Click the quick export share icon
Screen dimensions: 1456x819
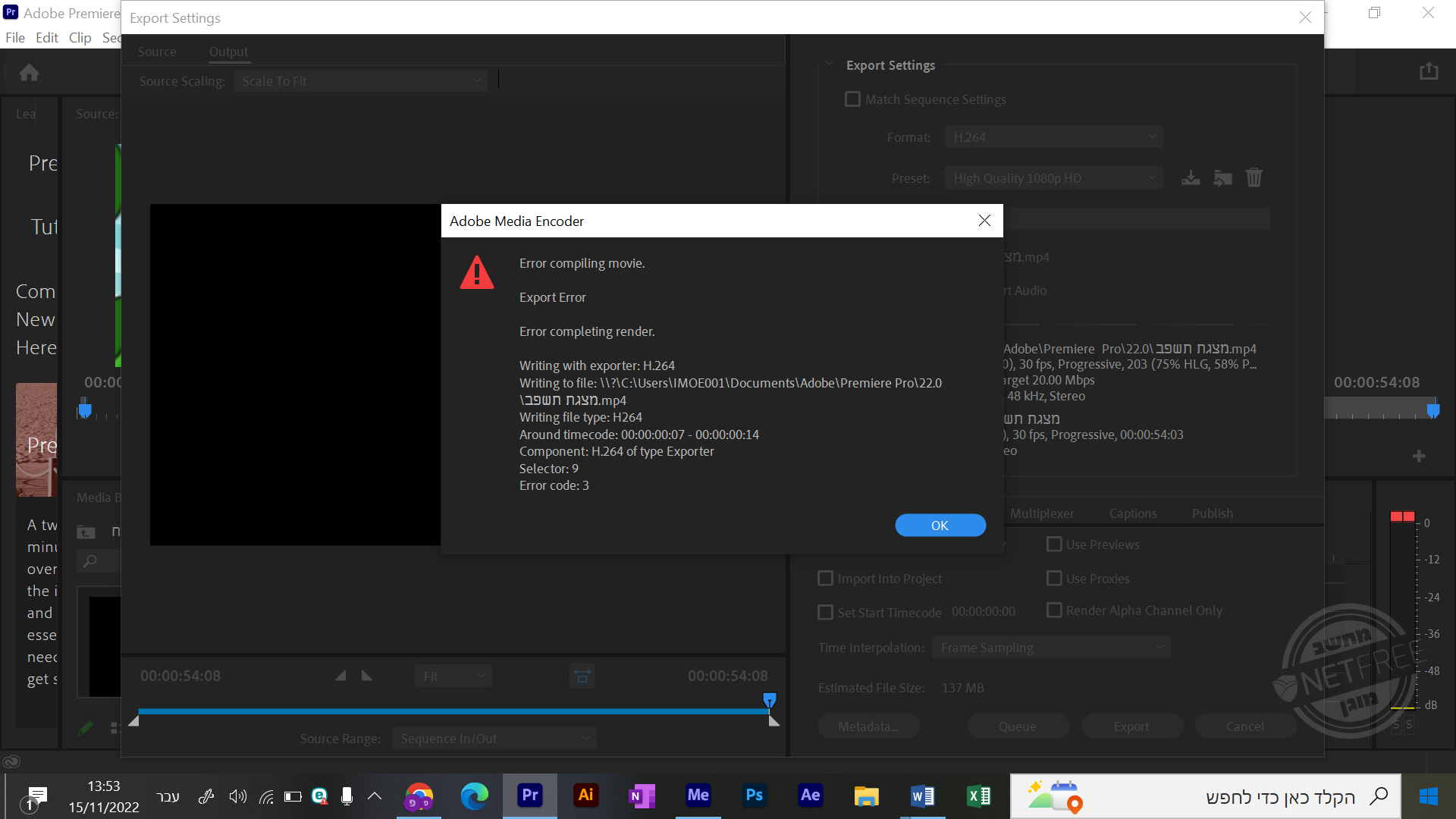(1429, 71)
